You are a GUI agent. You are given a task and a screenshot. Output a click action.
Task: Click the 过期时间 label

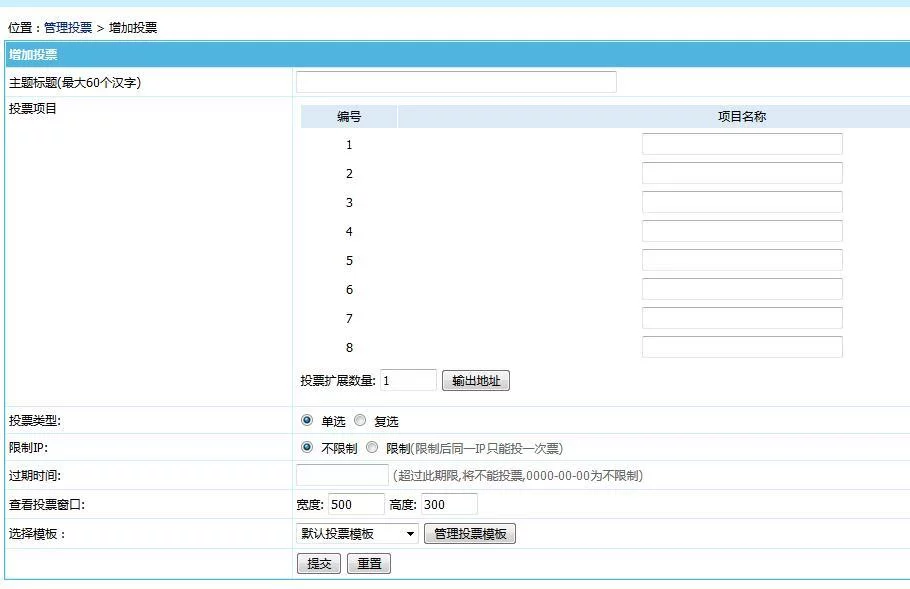click(35, 475)
